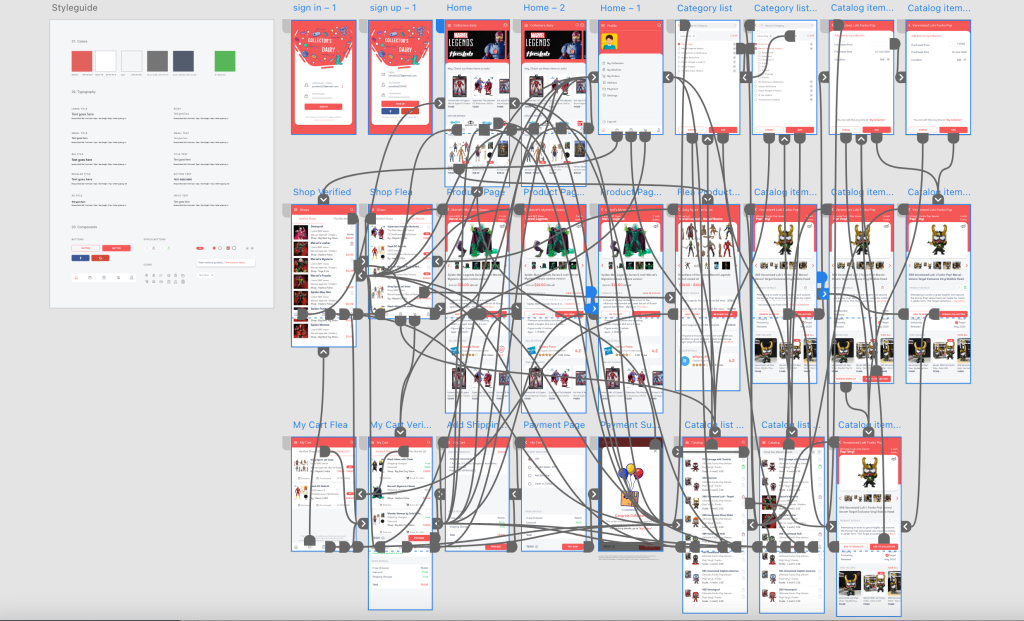Viewport: 1024px width, 621px height.
Task: Pick the green color swatch in Styleguide
Action: [226, 61]
